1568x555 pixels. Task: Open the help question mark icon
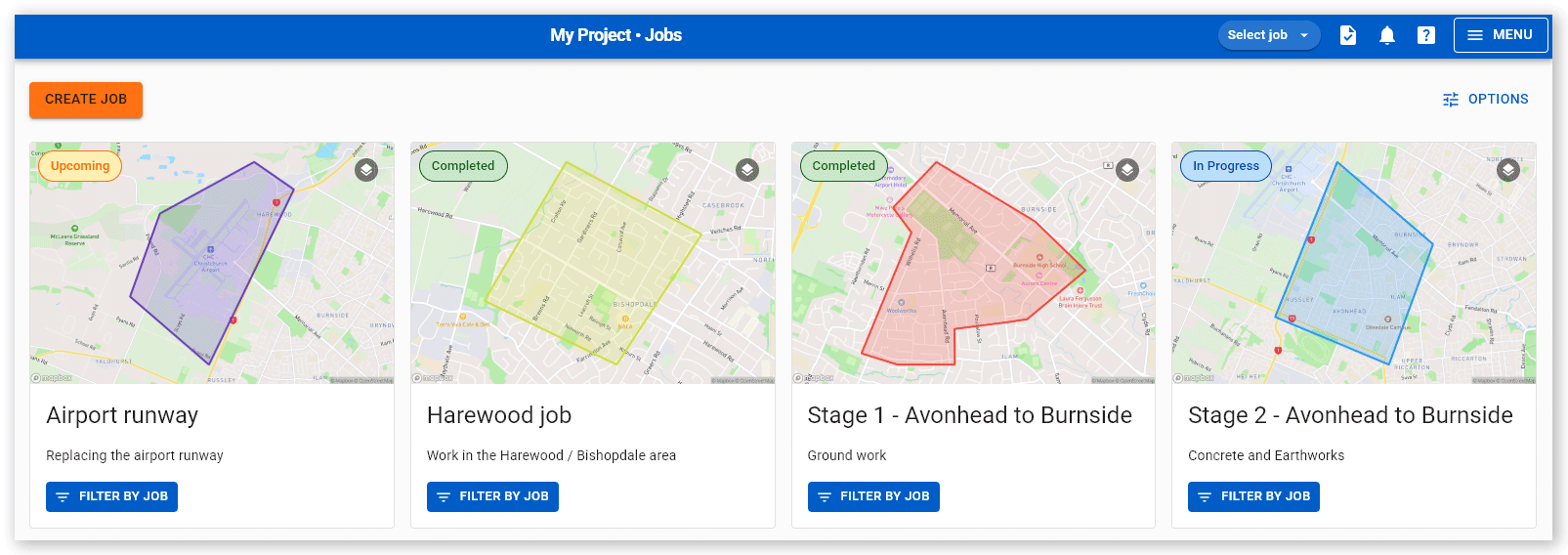click(x=1425, y=35)
